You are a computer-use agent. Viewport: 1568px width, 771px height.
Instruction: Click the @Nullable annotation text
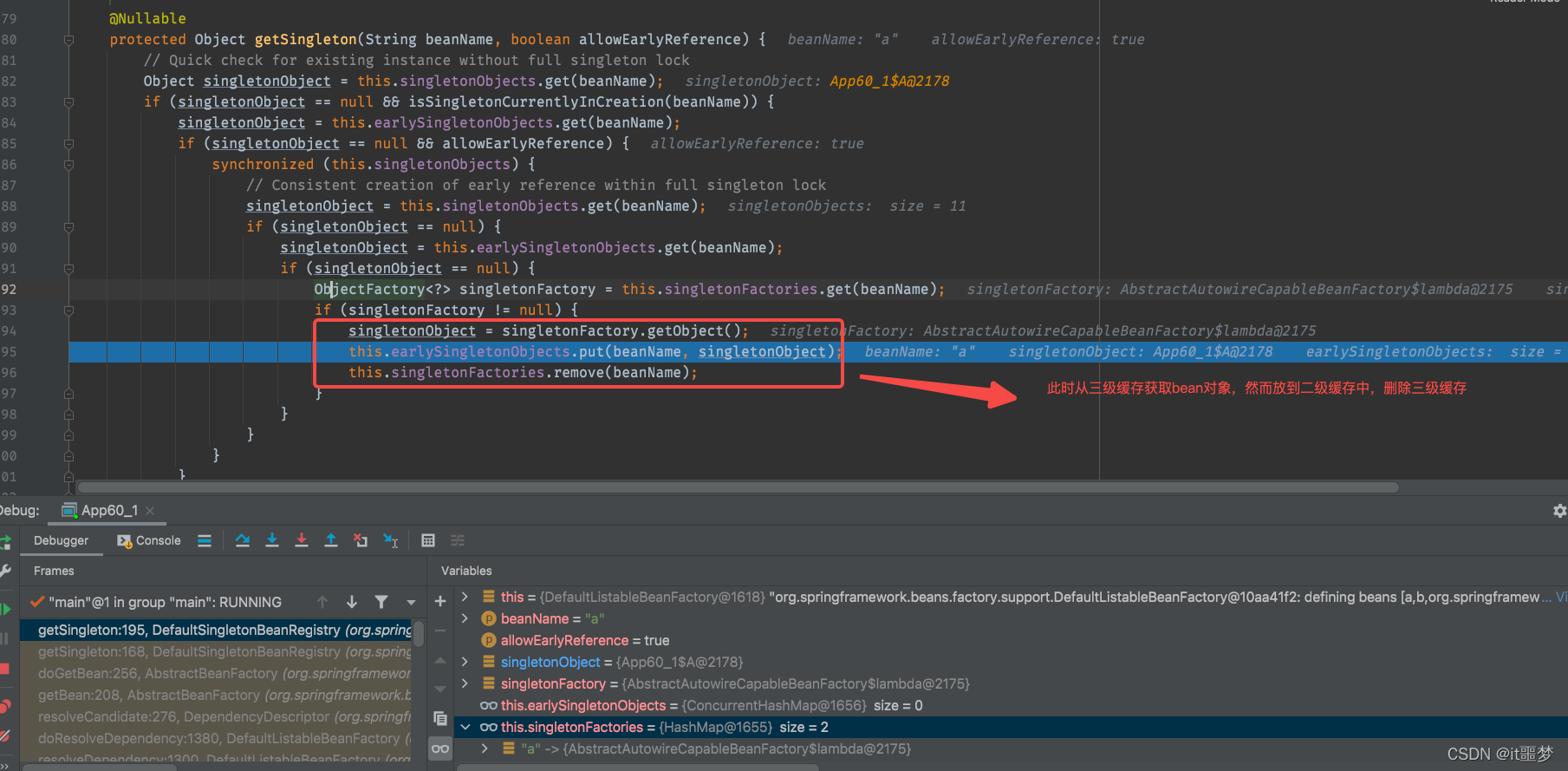pos(147,18)
